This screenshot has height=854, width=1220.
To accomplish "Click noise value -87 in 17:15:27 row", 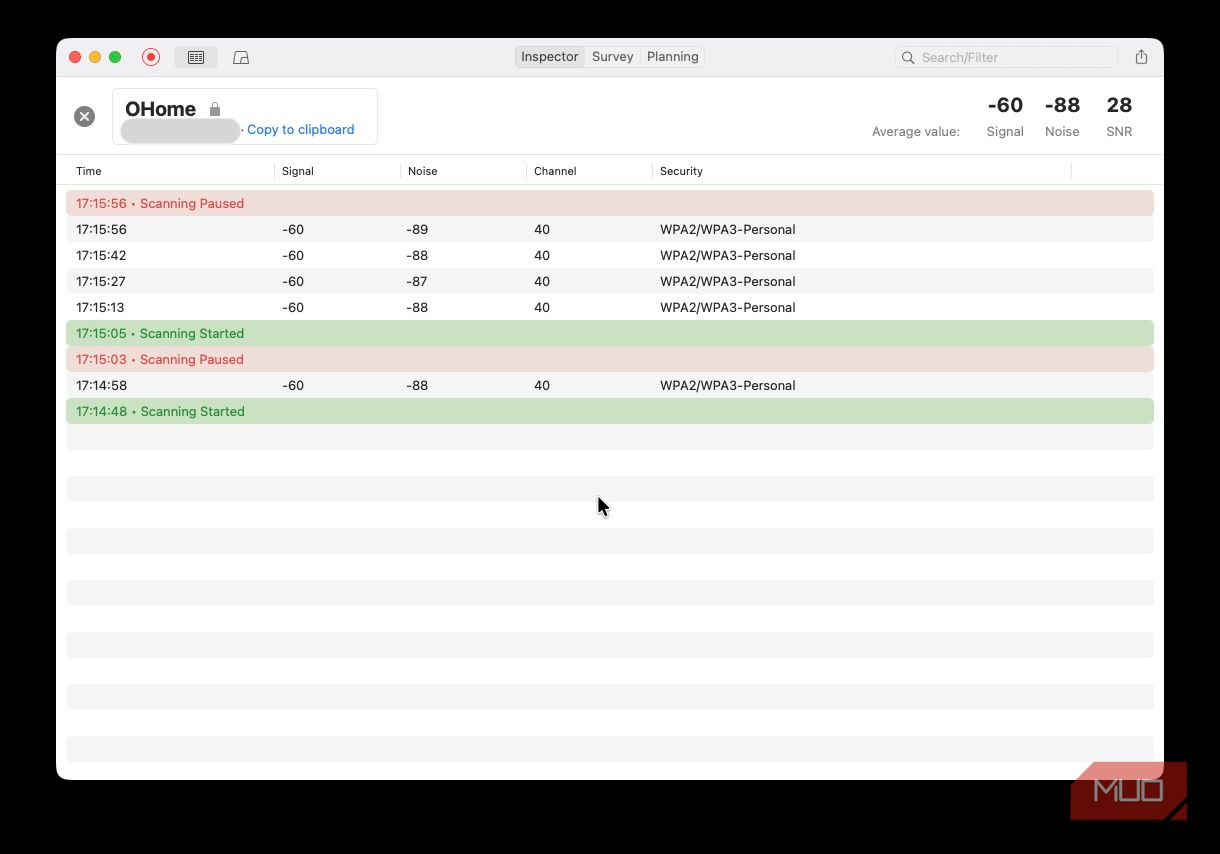I will click(417, 281).
